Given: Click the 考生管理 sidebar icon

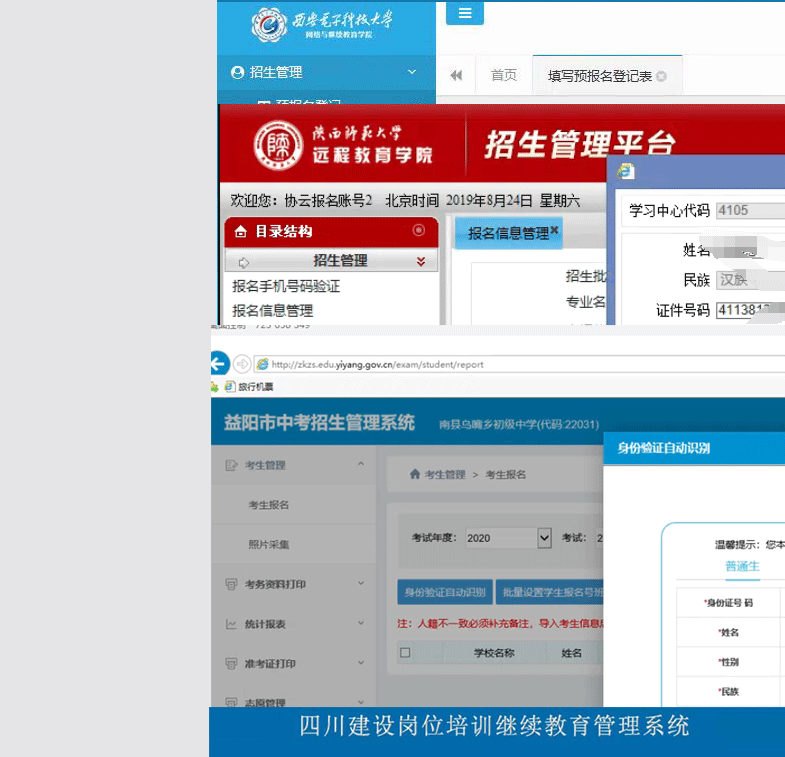Looking at the screenshot, I should pos(231,465).
